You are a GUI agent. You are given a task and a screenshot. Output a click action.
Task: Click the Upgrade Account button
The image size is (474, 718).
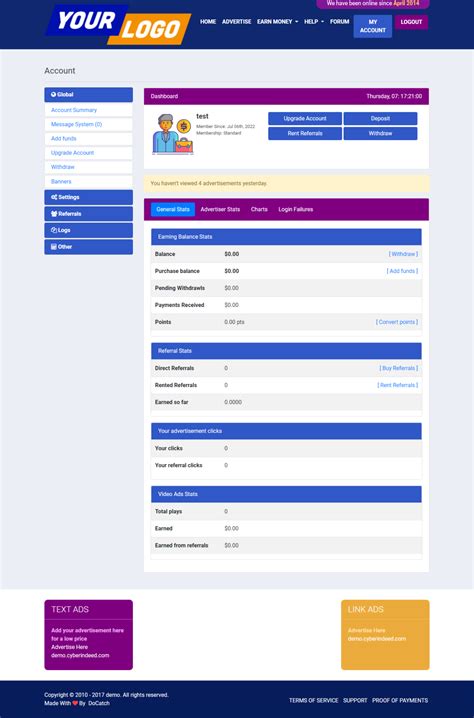coord(305,119)
